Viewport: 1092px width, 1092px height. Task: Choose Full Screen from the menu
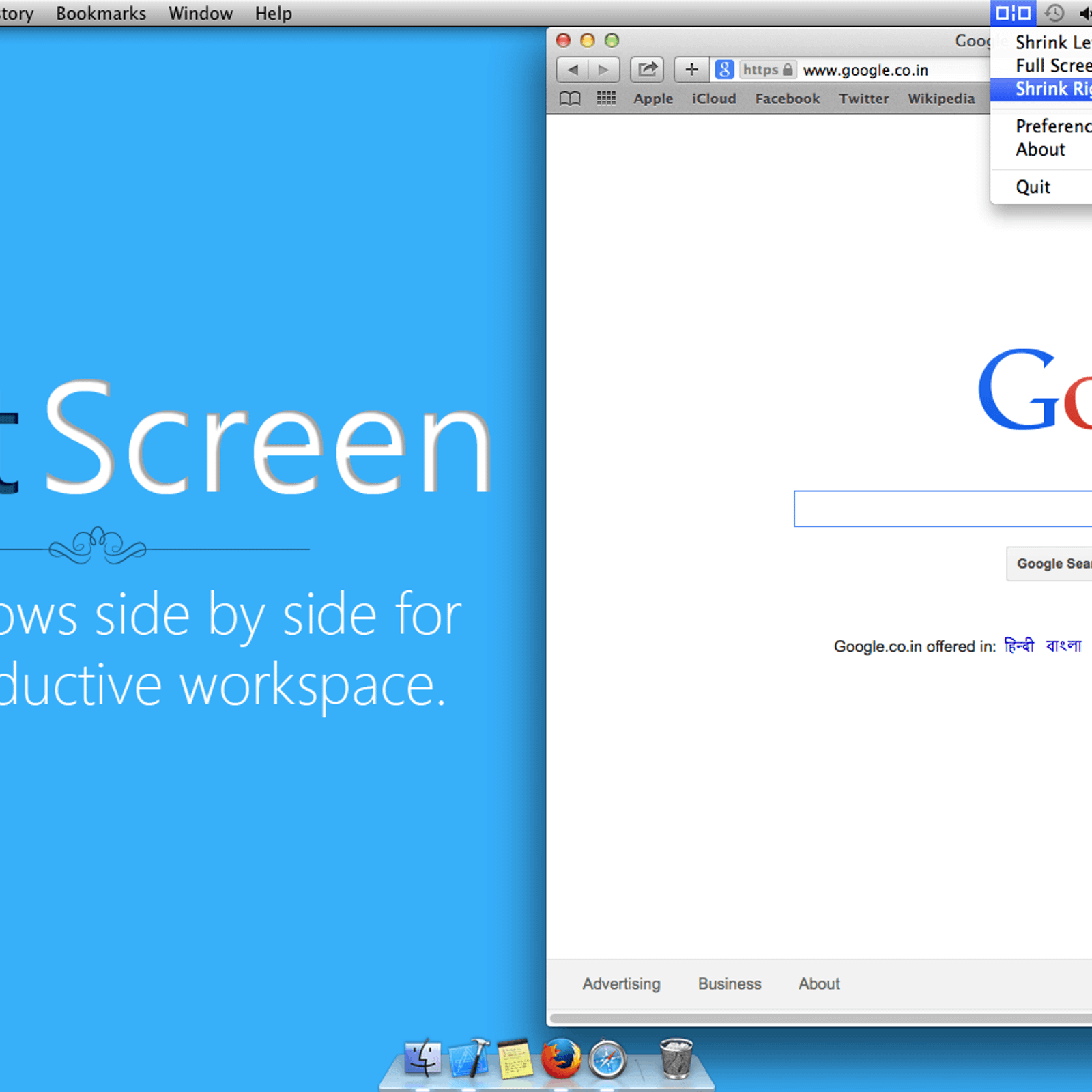tap(1041, 66)
